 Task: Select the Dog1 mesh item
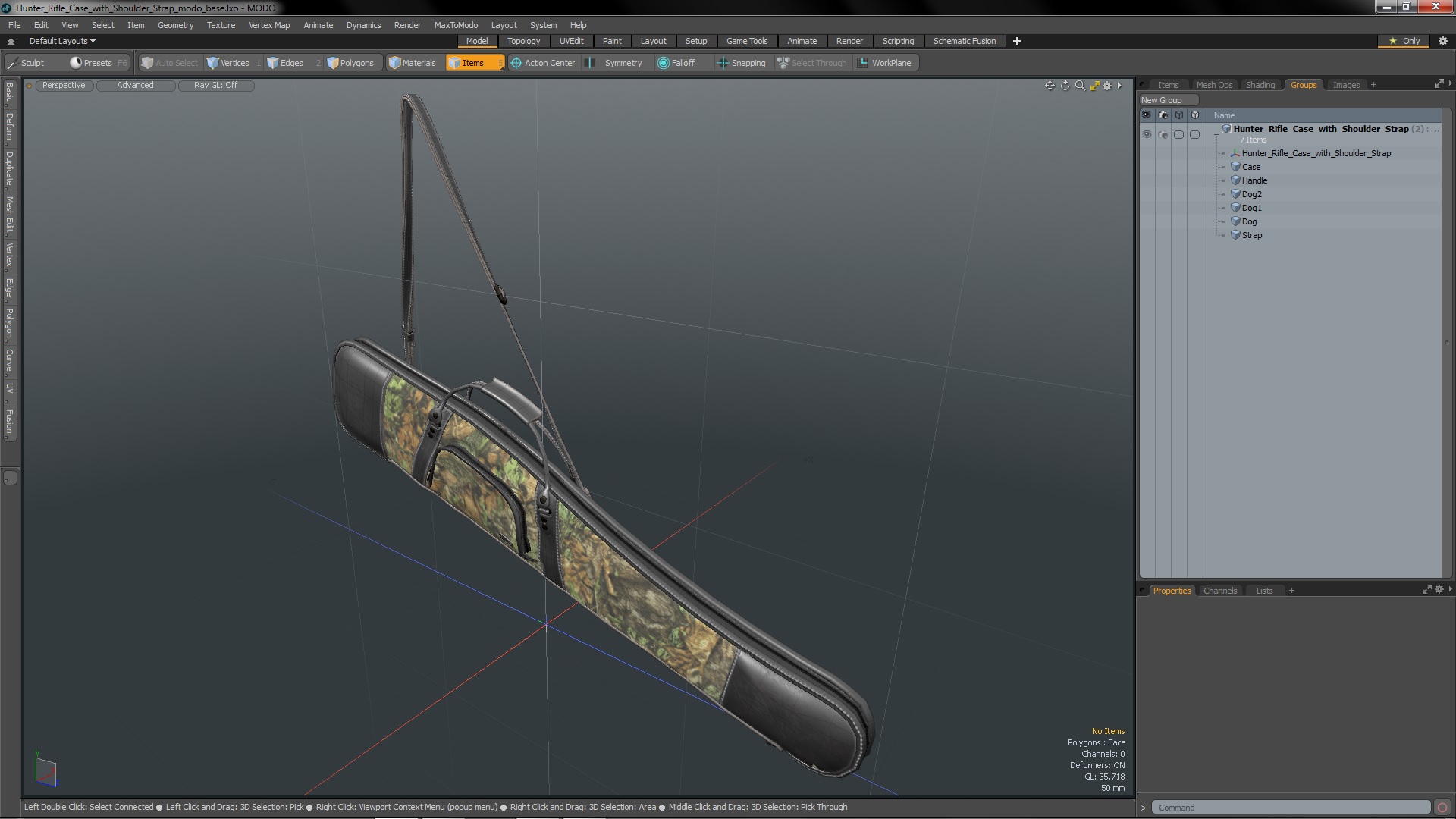1251,208
